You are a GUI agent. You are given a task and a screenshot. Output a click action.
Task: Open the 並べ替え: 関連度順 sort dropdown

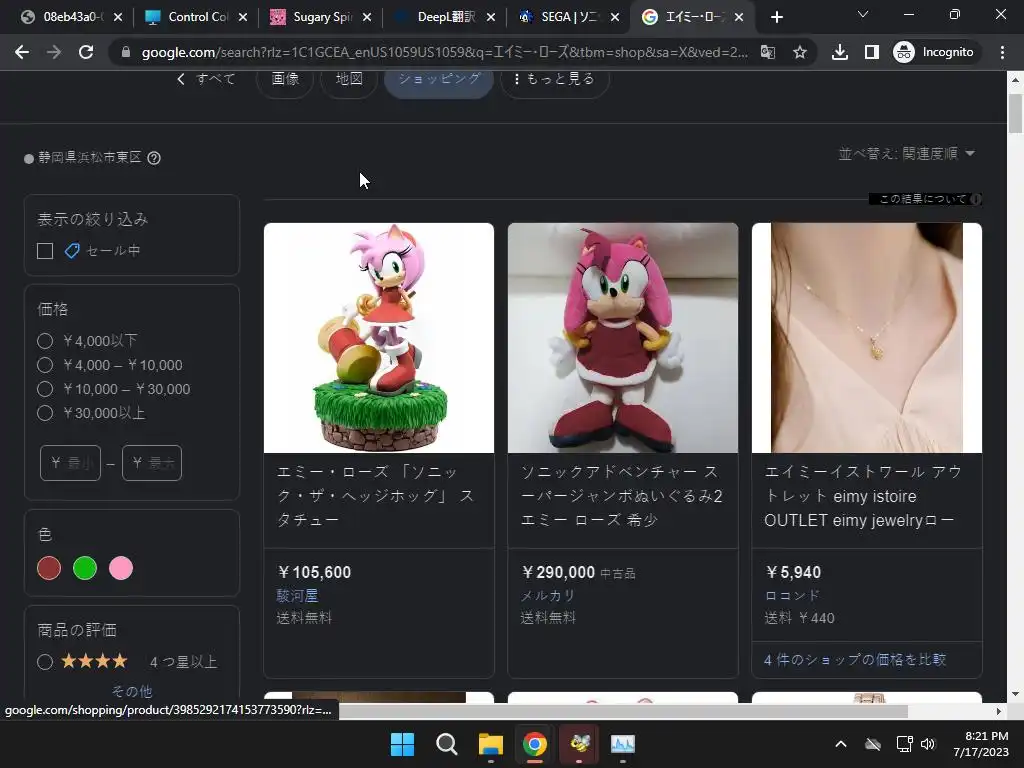tap(906, 154)
